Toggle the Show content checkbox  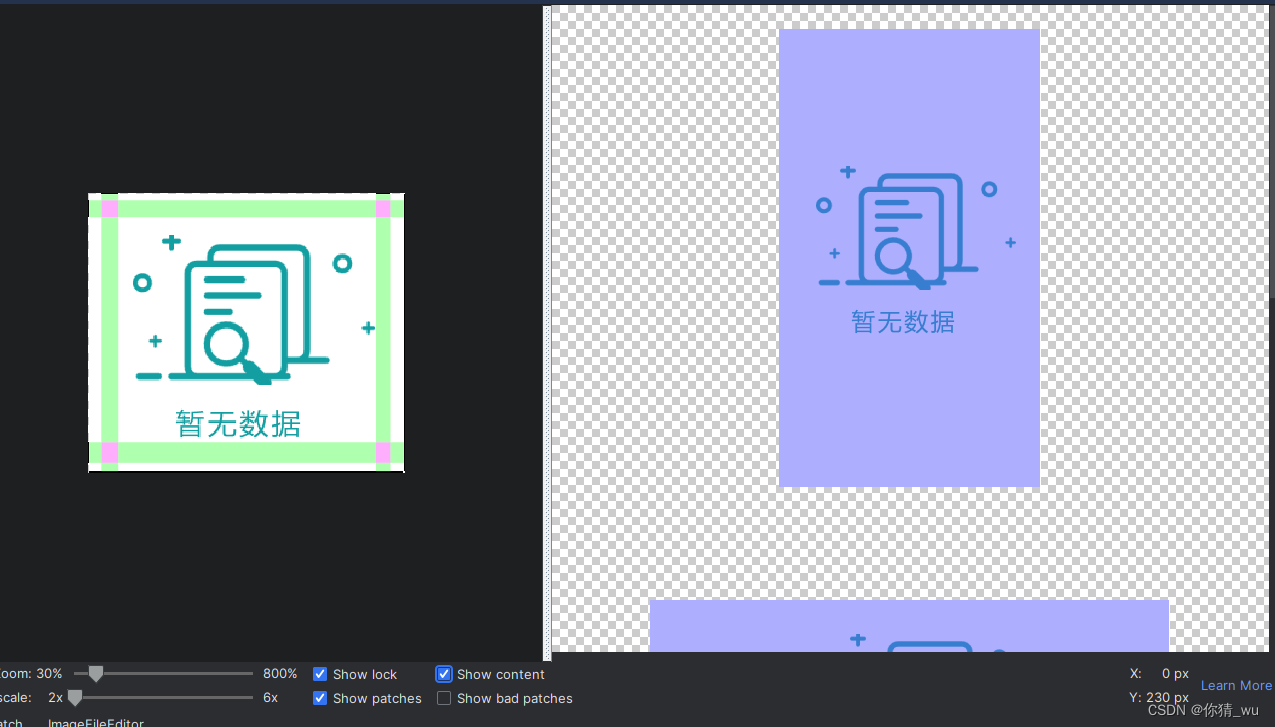pos(444,674)
